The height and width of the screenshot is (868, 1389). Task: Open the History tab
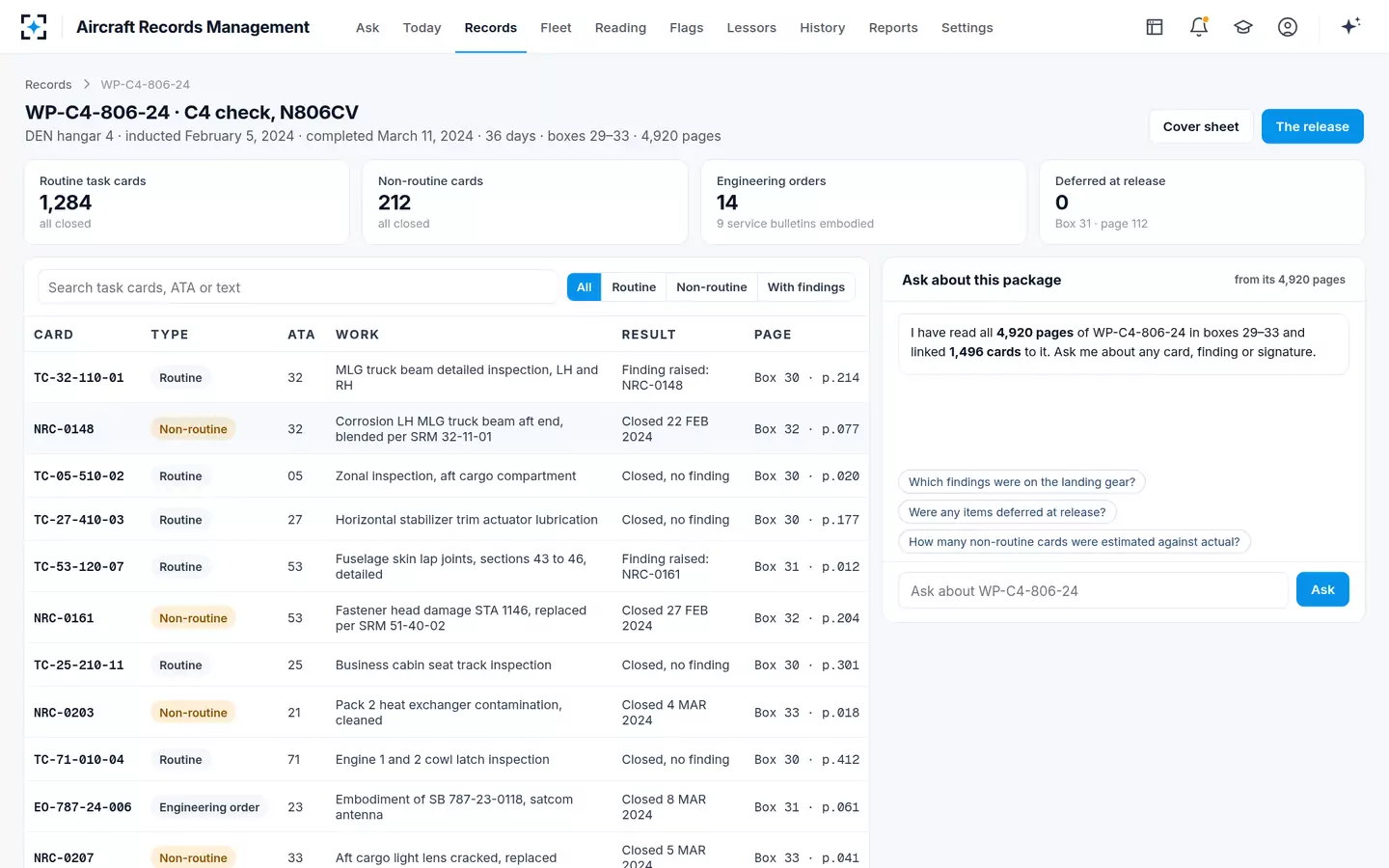click(823, 28)
